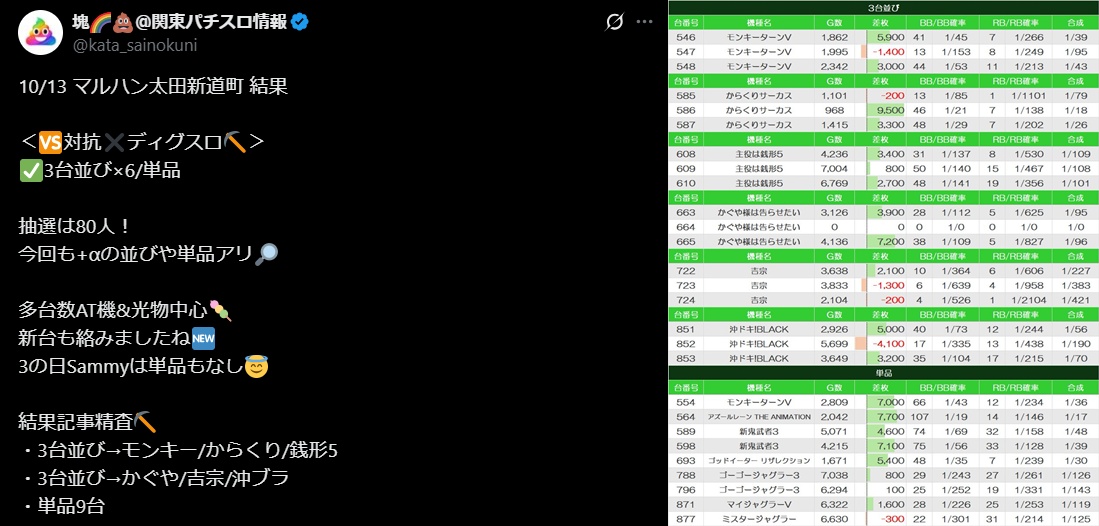The width and height of the screenshot is (1099, 526).
Task: Click the blue verified badge
Action: click(301, 22)
